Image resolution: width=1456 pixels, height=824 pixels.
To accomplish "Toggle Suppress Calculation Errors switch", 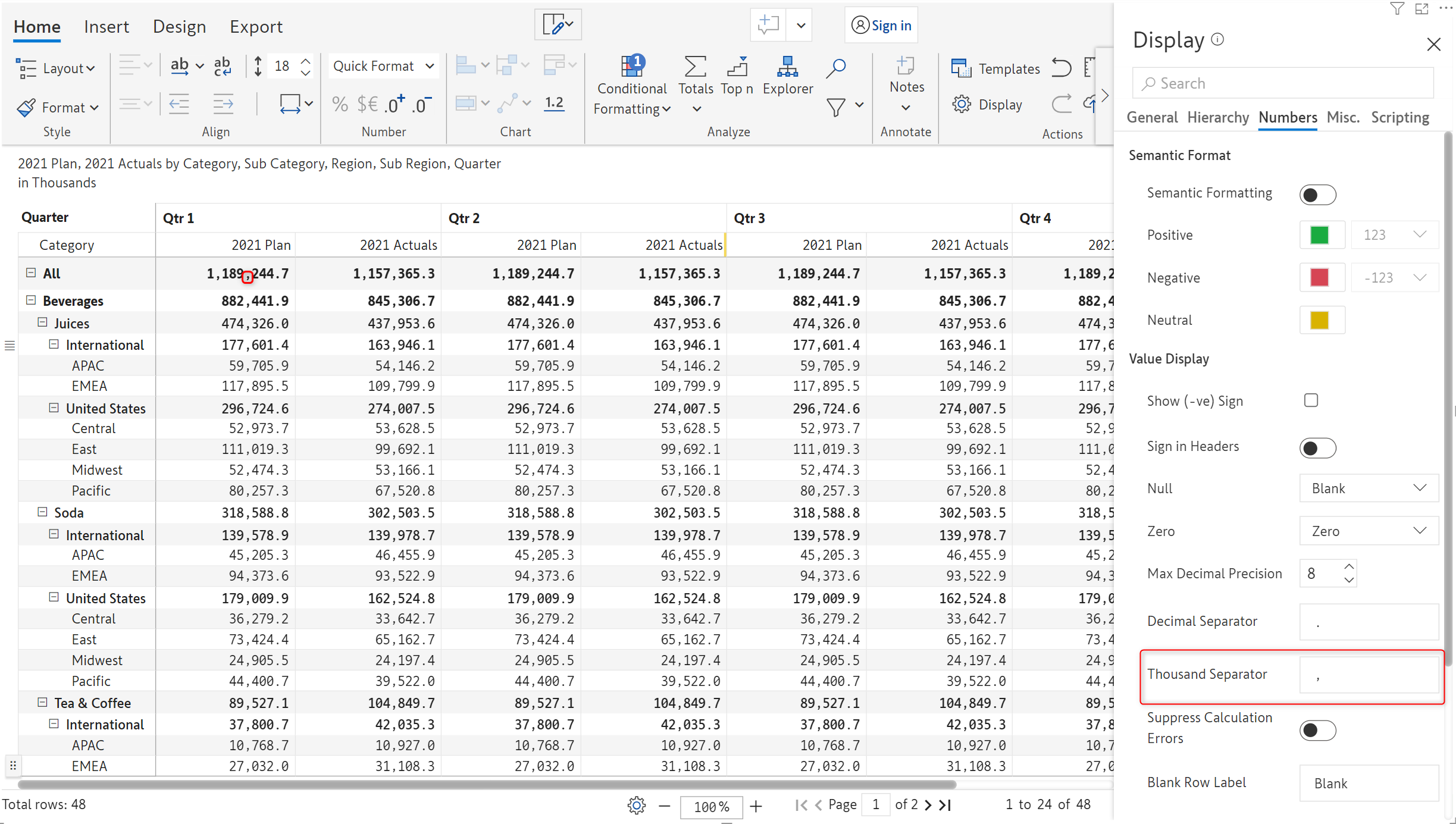I will [x=1317, y=730].
